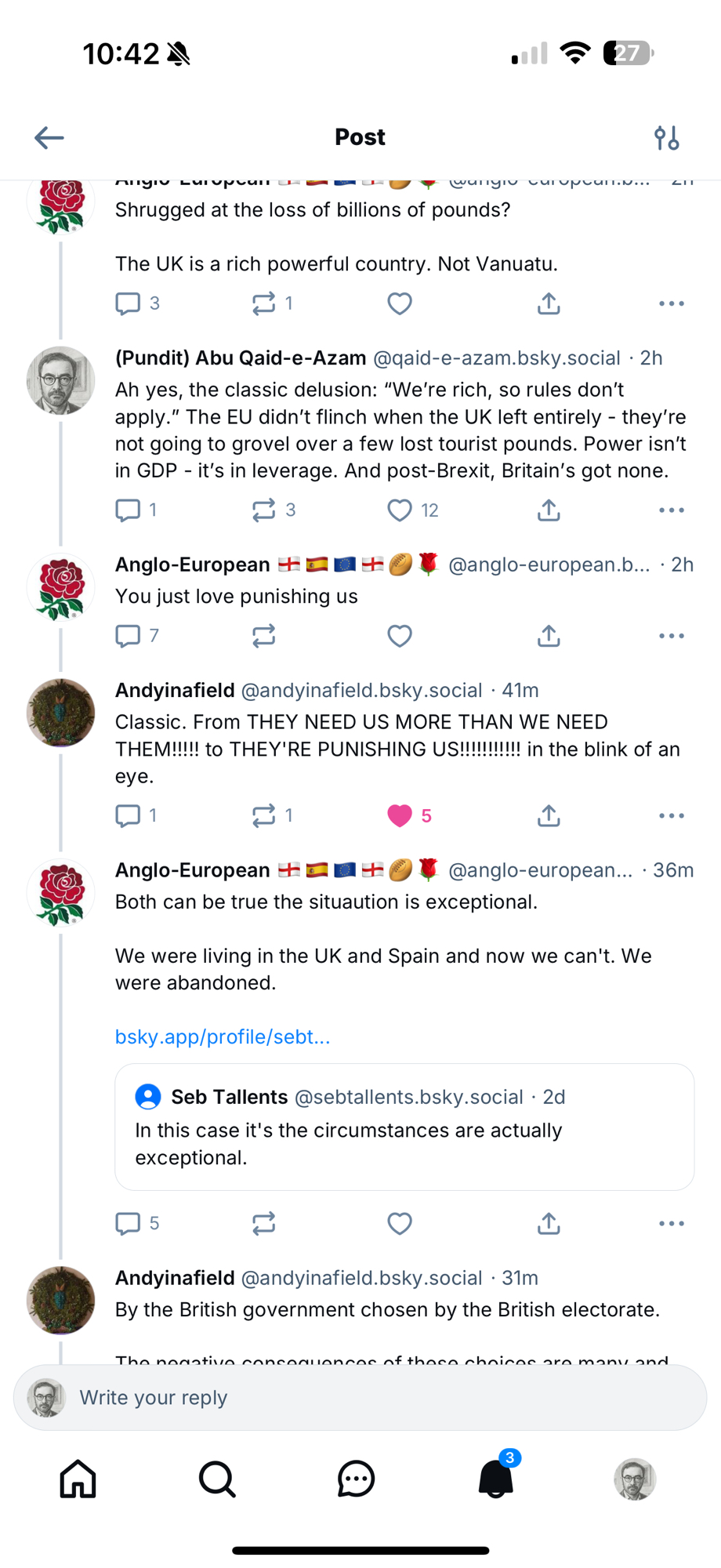Screen dimensions: 721x1568
Task: Open the Search tab
Action: click(x=217, y=1479)
